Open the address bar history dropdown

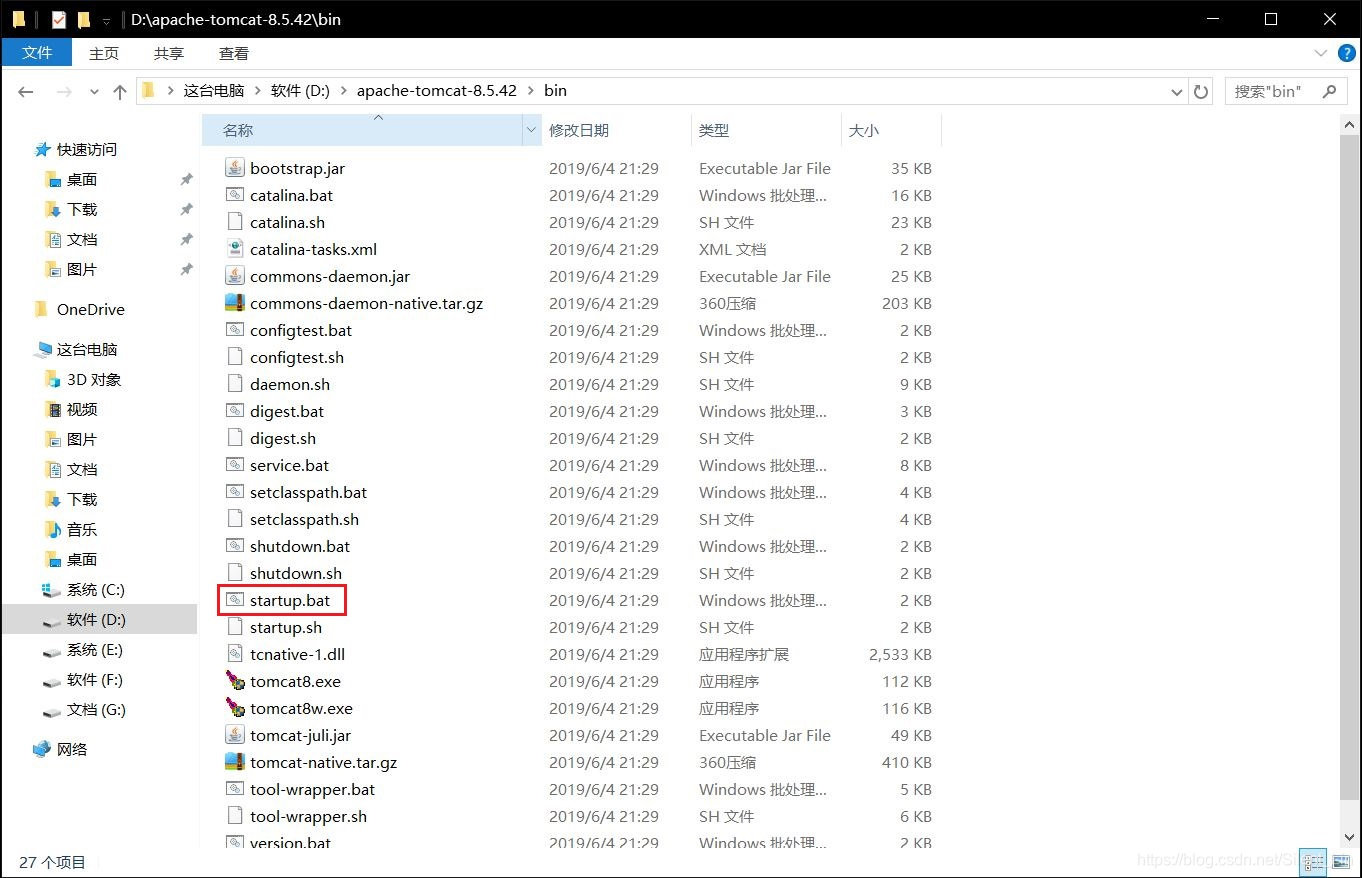(1176, 91)
